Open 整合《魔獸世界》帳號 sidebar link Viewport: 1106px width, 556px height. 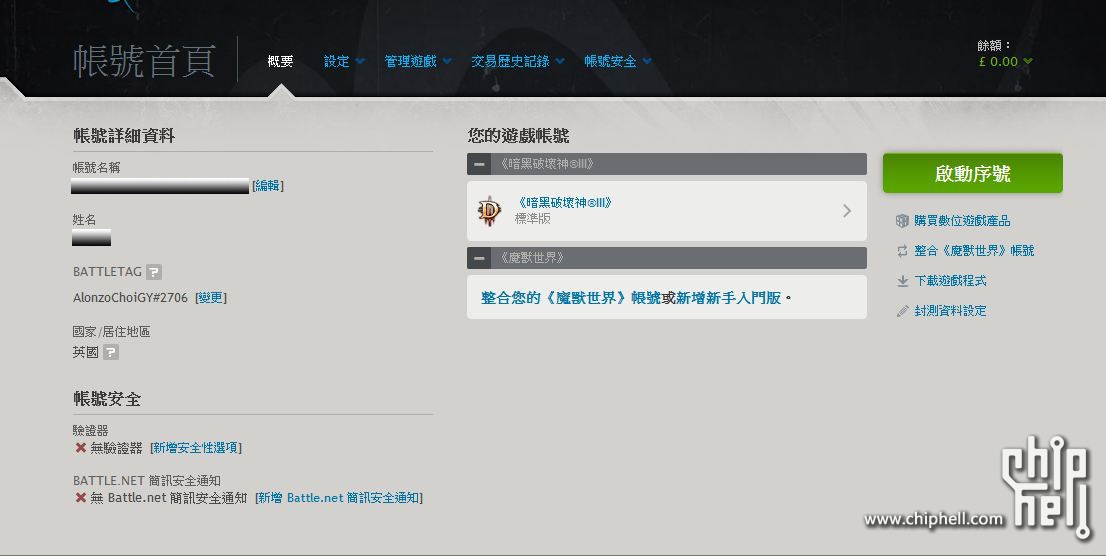(x=974, y=250)
